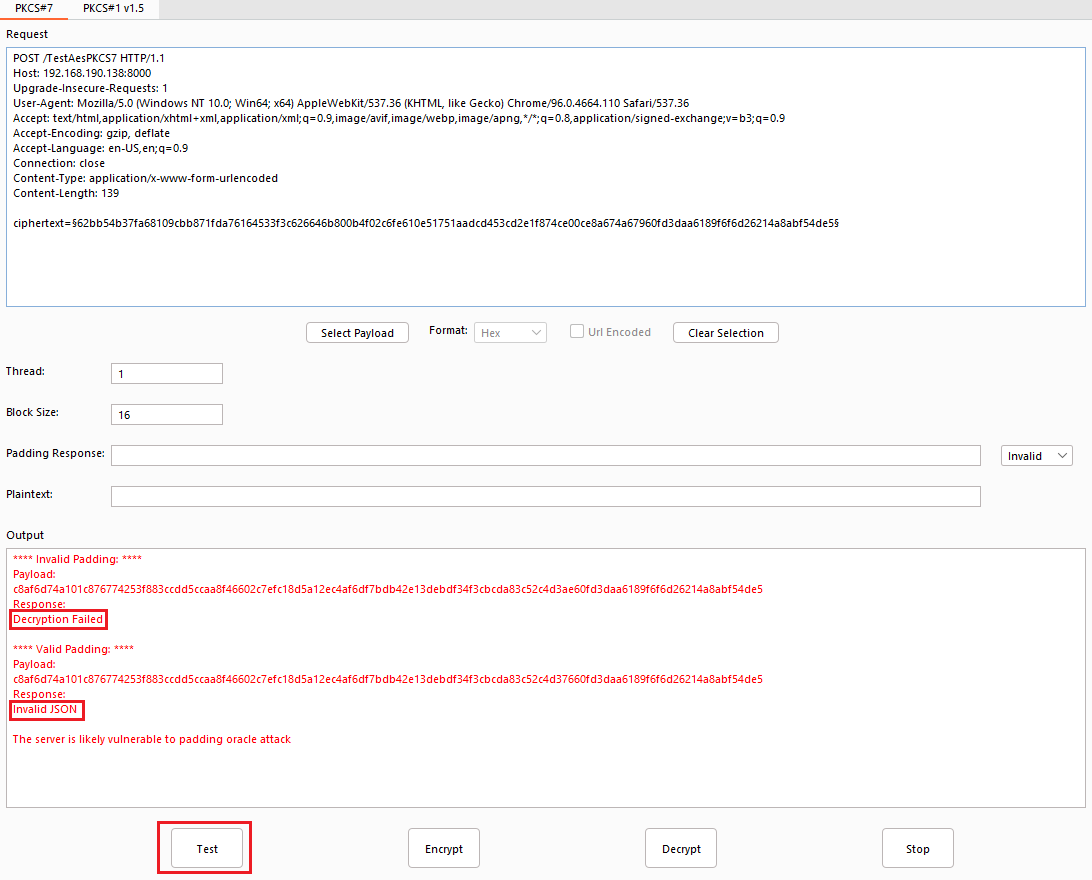The image size is (1092, 880).
Task: Click the '**** Valid Padding: ****' heading
Action: pyautogui.click(x=73, y=649)
